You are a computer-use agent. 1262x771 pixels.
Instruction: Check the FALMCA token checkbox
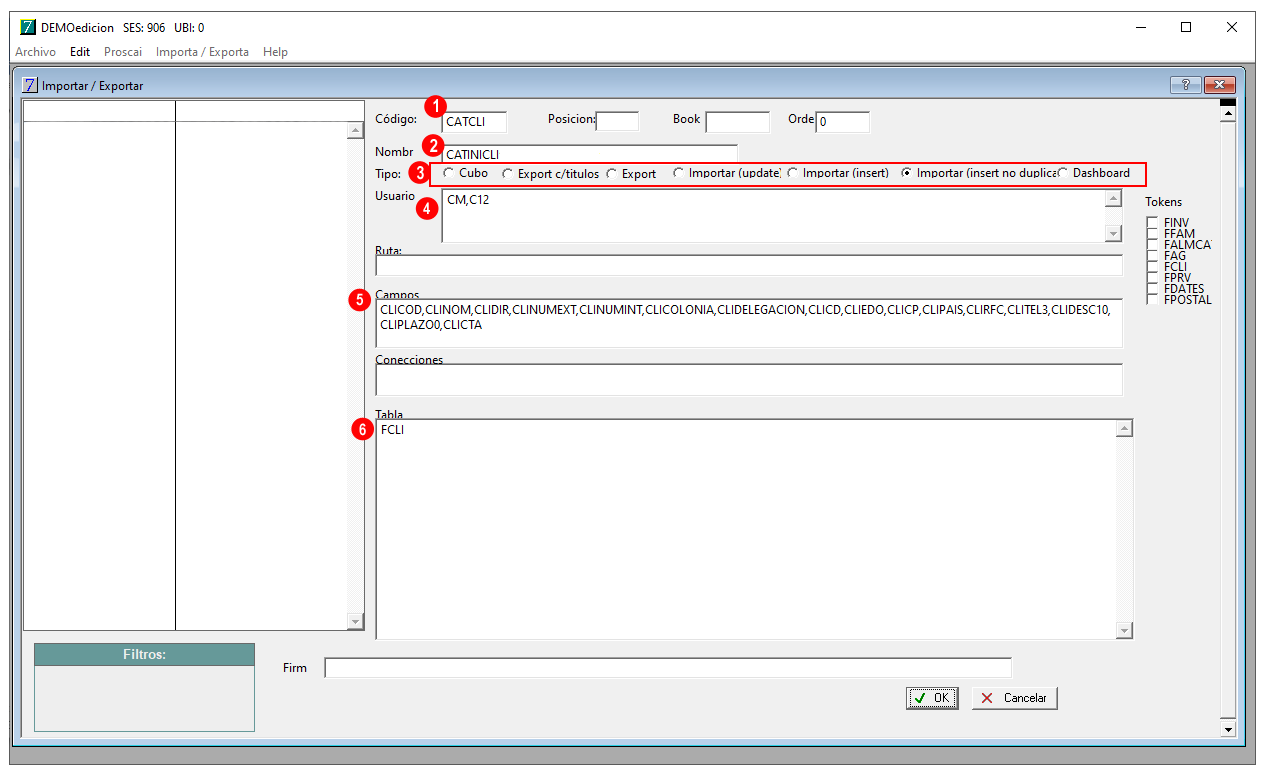tap(1154, 244)
